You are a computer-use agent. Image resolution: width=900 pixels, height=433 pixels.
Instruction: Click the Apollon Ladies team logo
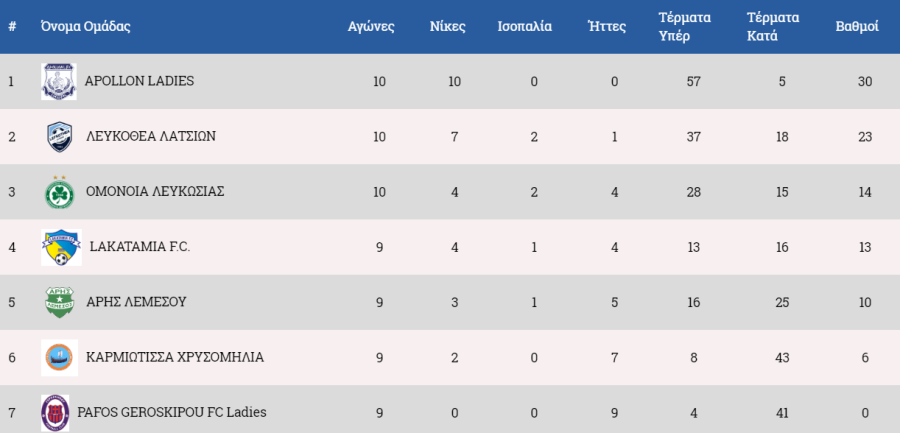point(59,82)
